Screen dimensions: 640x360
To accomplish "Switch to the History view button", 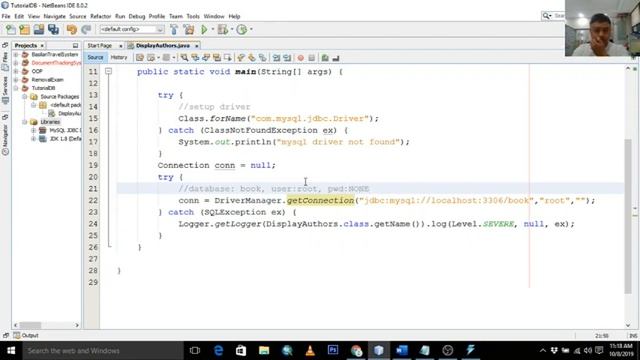I will [x=119, y=58].
